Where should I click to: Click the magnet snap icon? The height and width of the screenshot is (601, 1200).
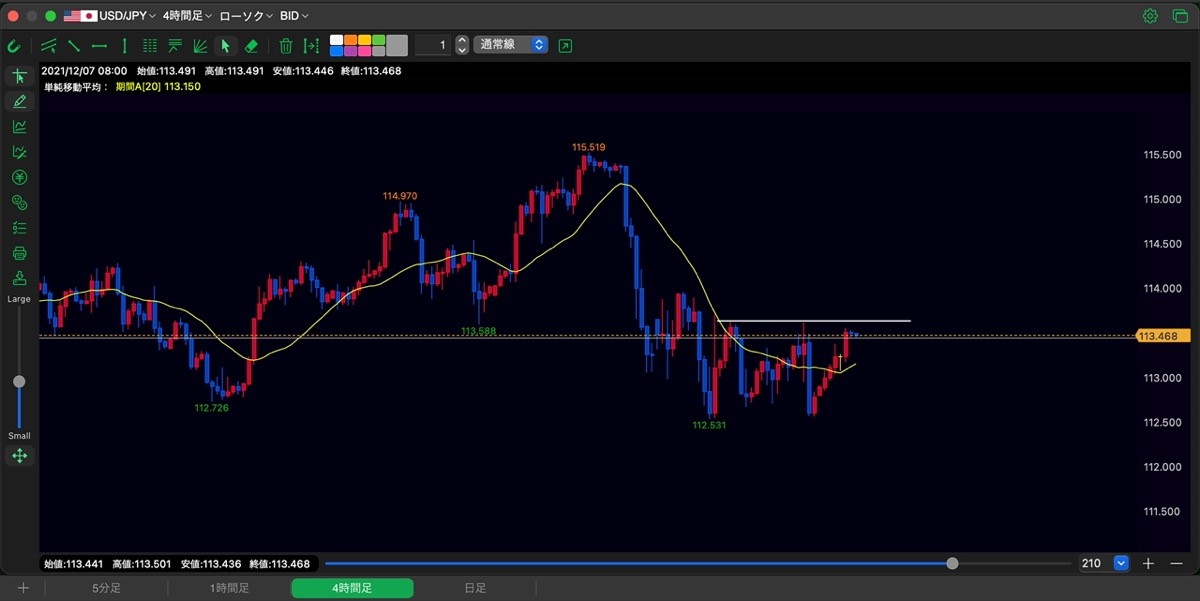(x=14, y=45)
